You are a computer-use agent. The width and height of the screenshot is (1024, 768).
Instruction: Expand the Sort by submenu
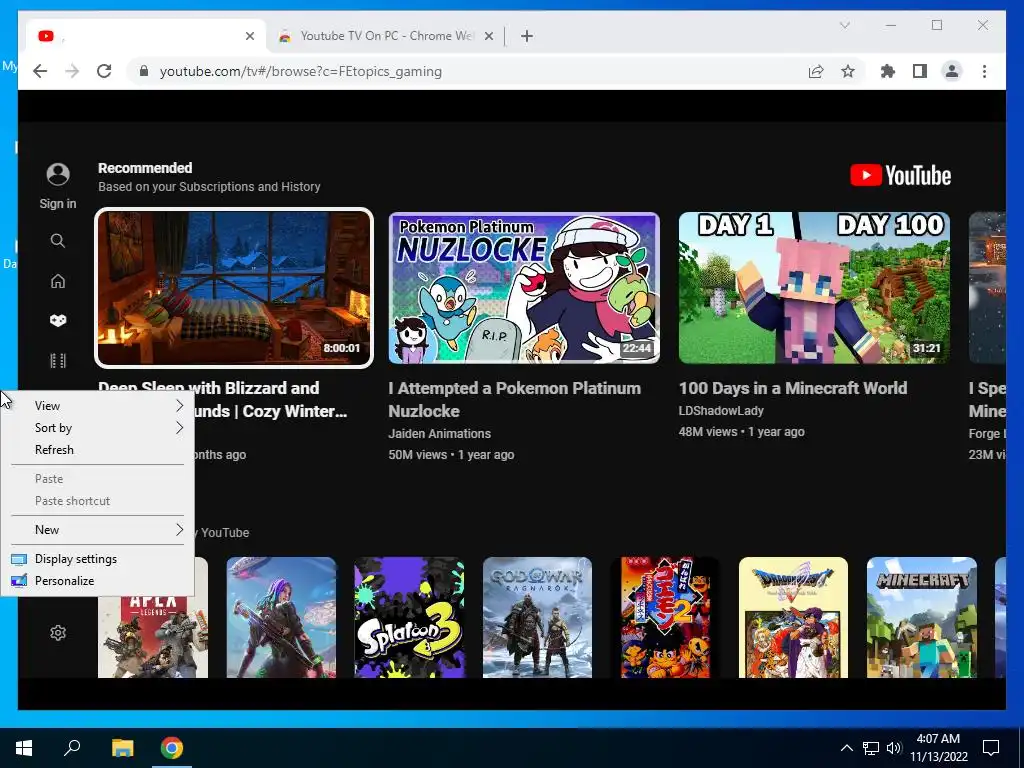97,428
